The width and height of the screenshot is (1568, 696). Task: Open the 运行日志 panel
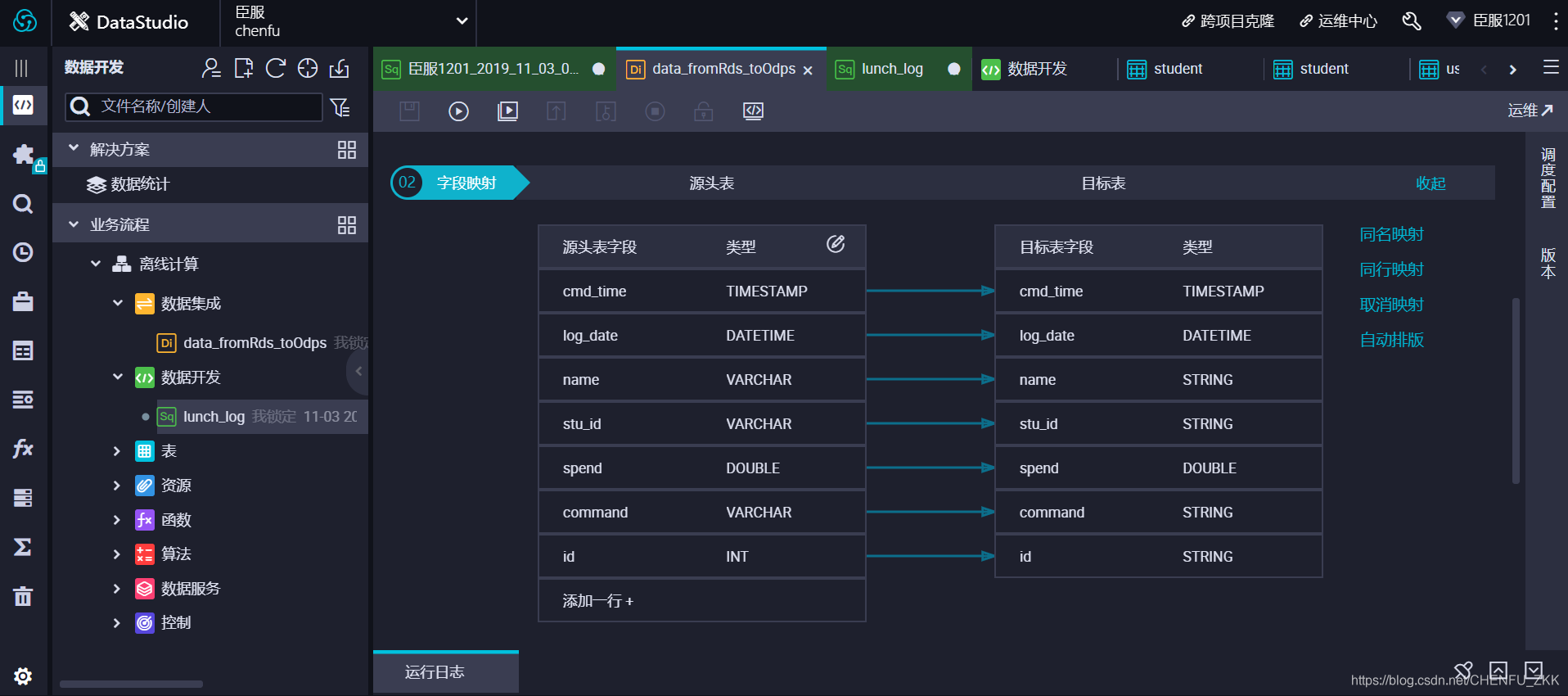coord(446,672)
